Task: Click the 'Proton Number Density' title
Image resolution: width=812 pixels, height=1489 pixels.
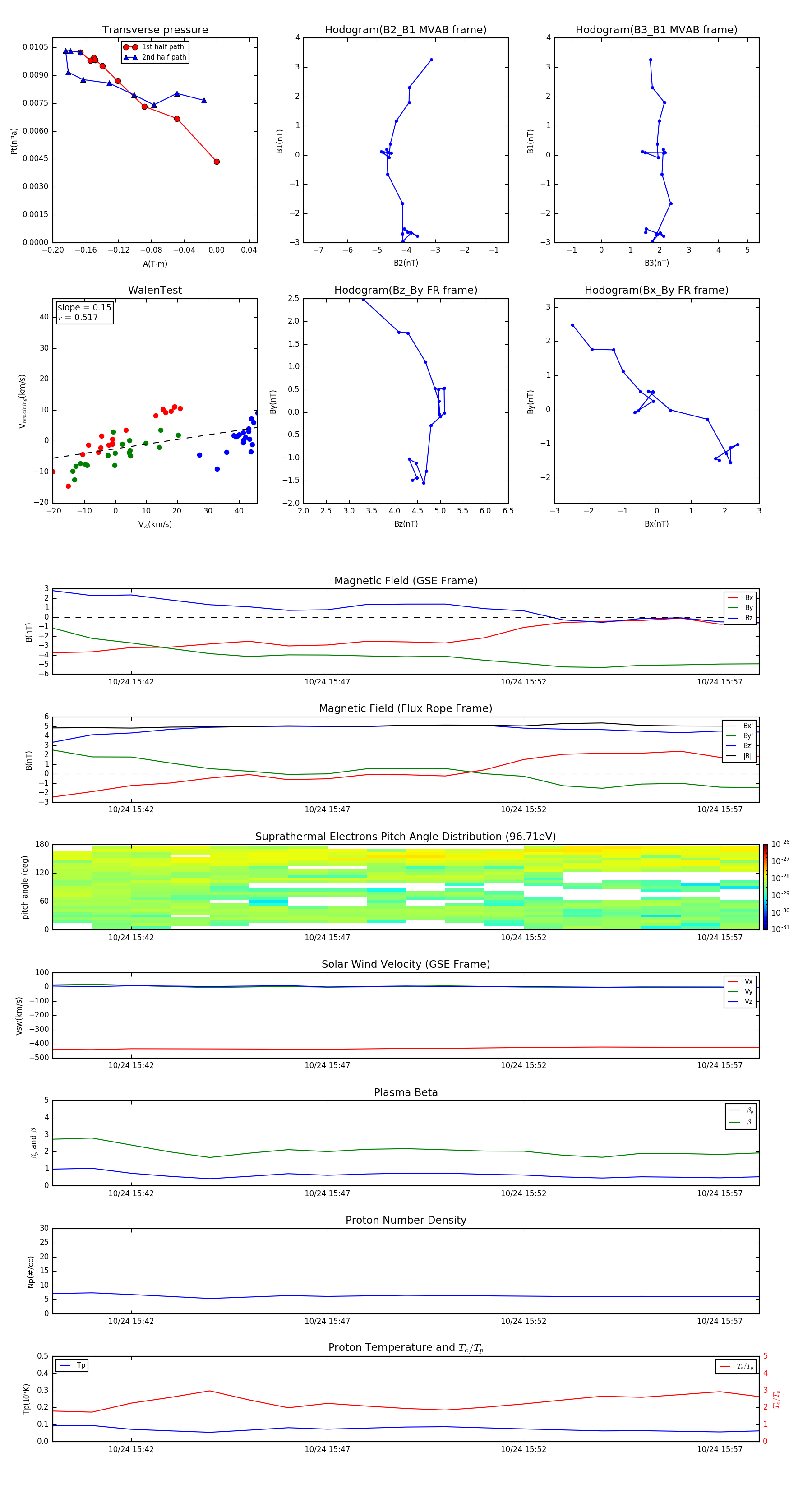Action: [406, 1220]
